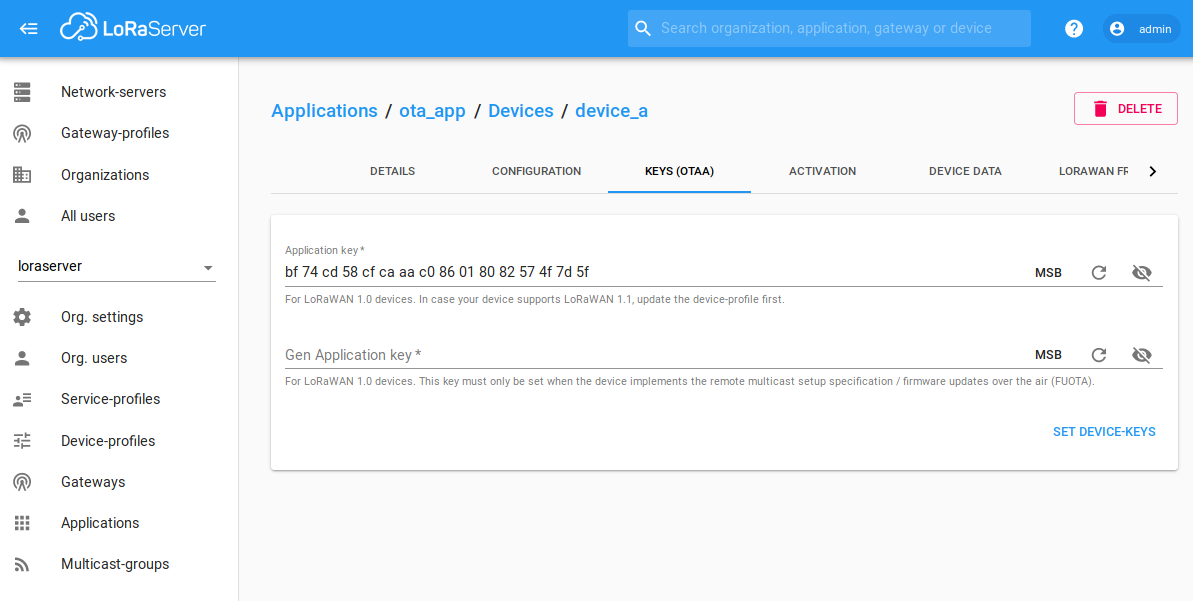Open the admin account menu
The height and width of the screenshot is (601, 1193).
point(1140,28)
